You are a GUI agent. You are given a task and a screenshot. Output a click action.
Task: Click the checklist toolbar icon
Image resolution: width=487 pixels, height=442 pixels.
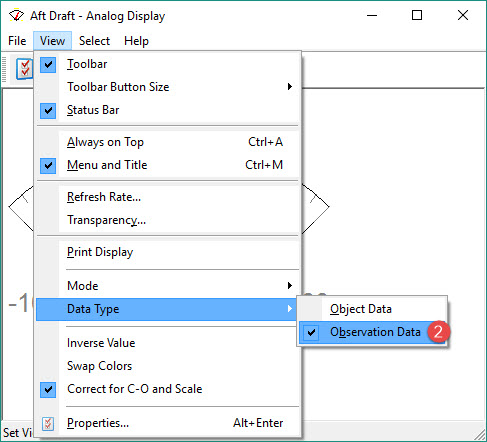click(x=25, y=69)
